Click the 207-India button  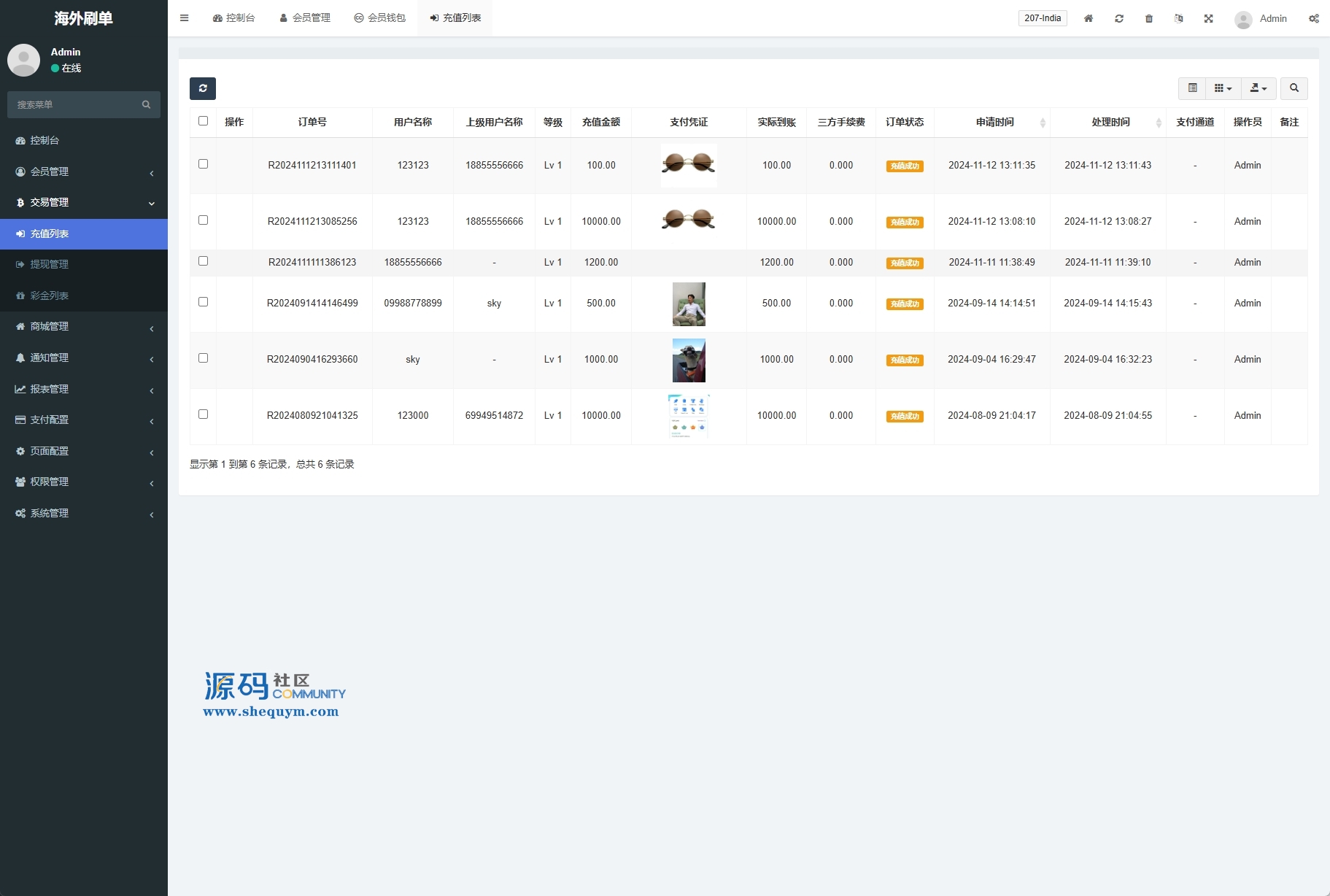tap(1042, 18)
